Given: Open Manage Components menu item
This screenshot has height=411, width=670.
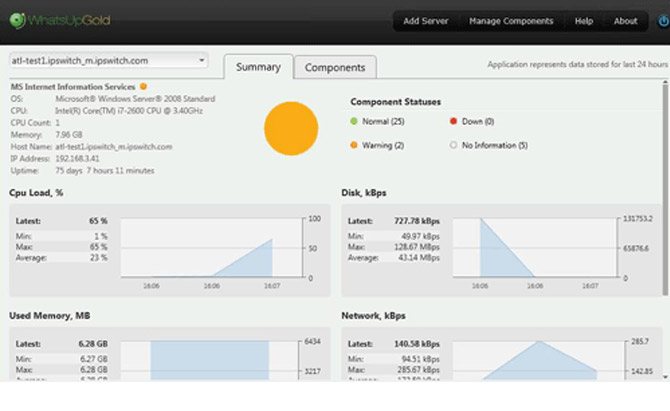Looking at the screenshot, I should (511, 21).
